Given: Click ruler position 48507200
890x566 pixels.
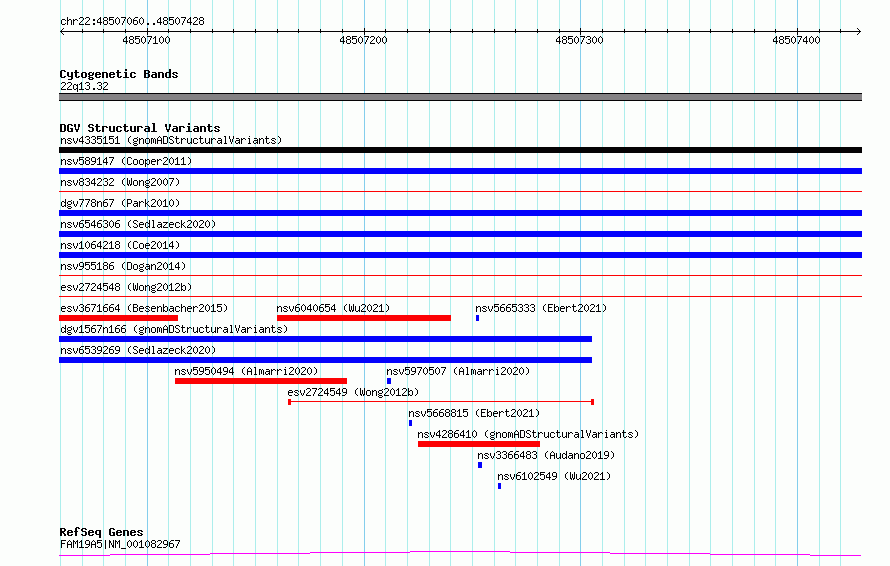Looking at the screenshot, I should pyautogui.click(x=363, y=40).
